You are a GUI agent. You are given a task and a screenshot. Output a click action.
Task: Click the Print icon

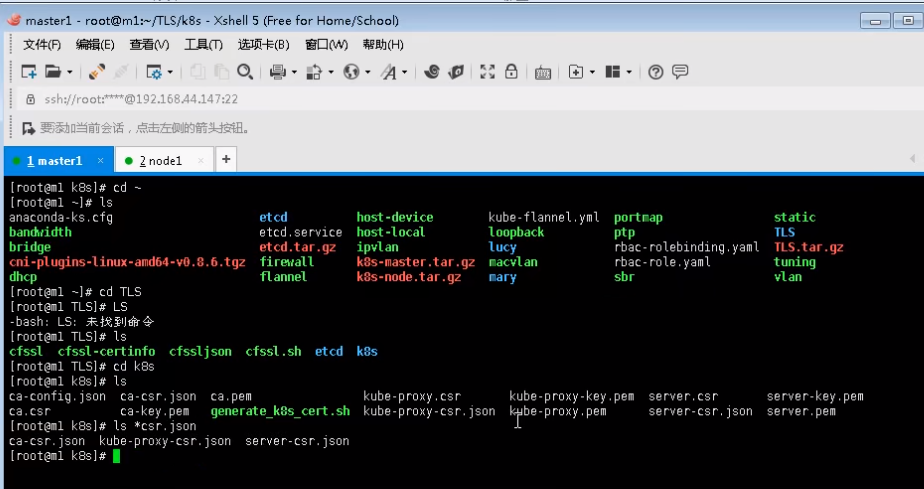pos(278,72)
